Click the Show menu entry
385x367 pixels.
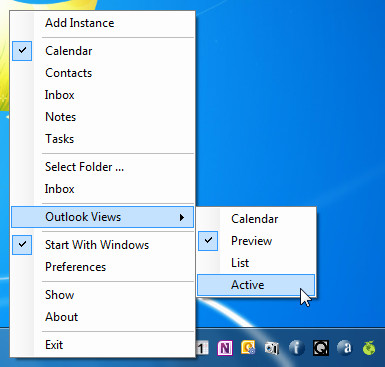tap(102, 295)
